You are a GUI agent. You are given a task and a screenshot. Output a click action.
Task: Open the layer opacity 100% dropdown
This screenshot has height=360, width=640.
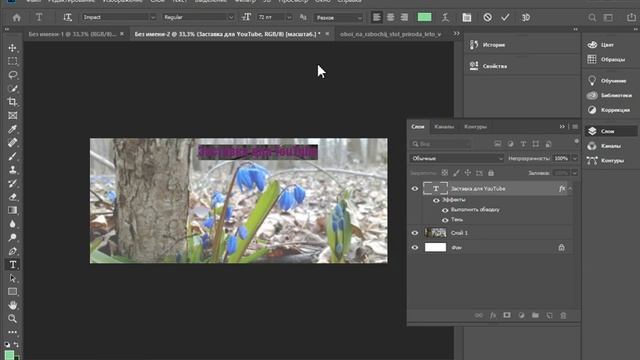(575, 158)
